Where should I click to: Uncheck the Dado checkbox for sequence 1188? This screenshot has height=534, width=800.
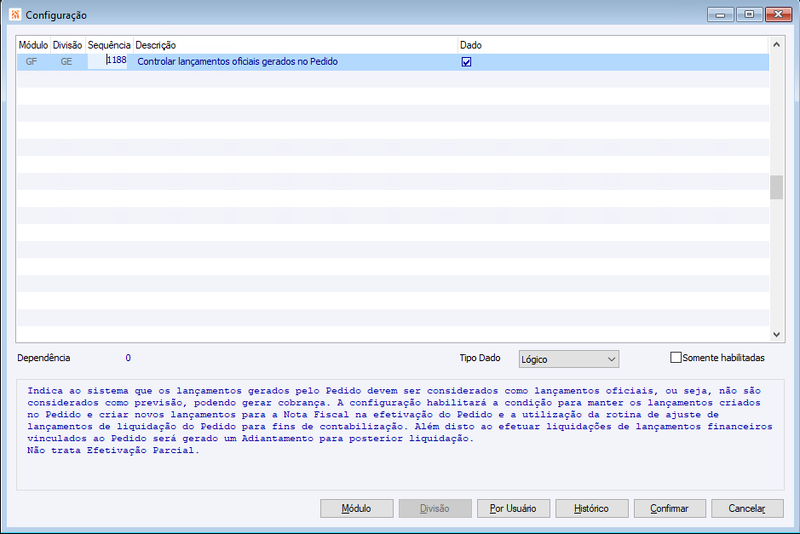click(x=466, y=62)
